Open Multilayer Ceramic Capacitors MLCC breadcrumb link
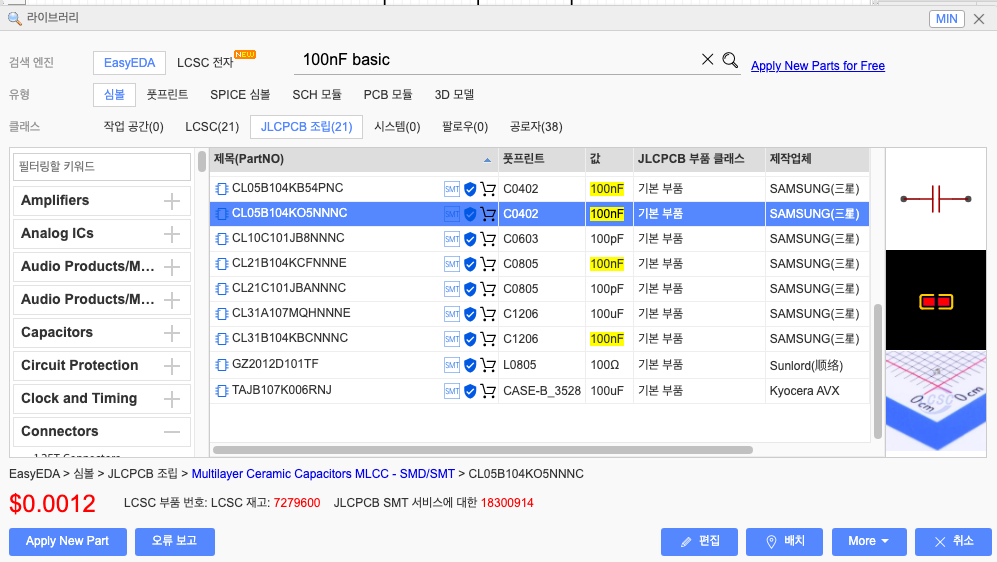This screenshot has width=997, height=562. pyautogui.click(x=323, y=474)
